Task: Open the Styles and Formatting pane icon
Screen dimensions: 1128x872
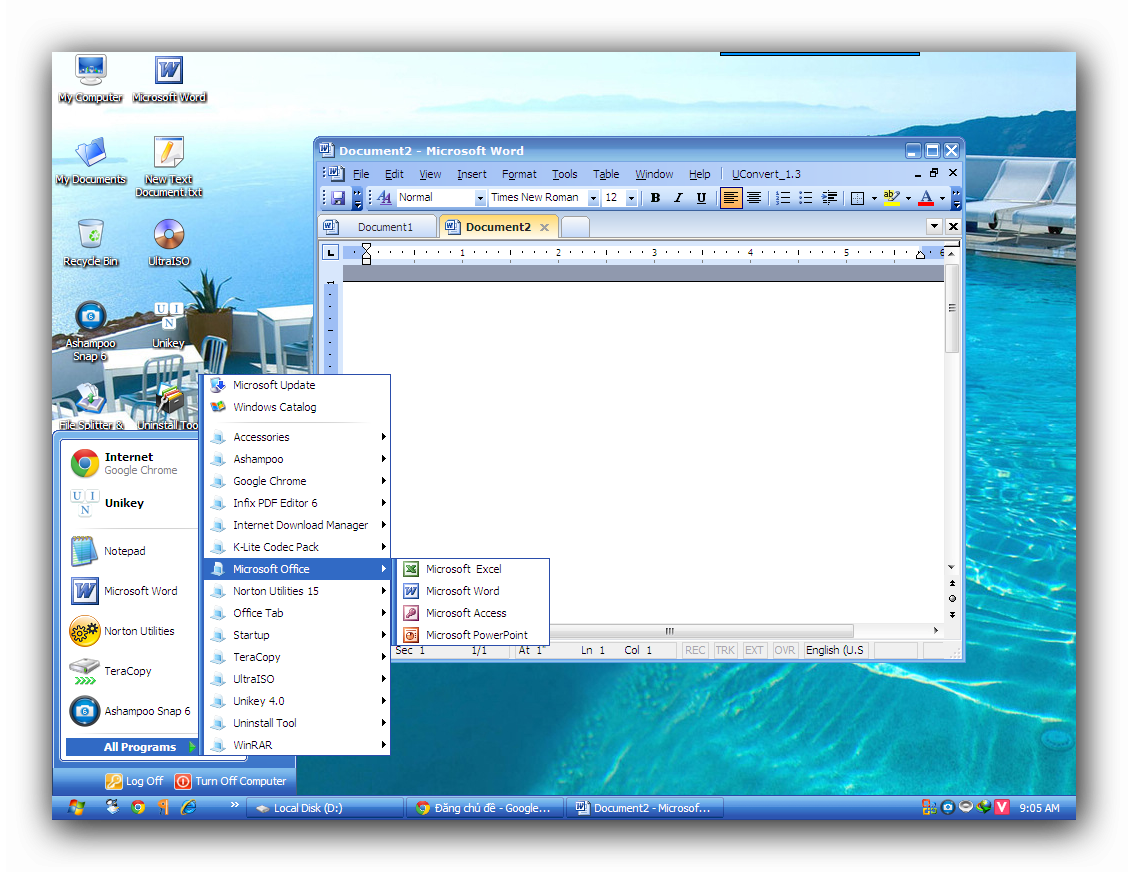Action: 384,198
